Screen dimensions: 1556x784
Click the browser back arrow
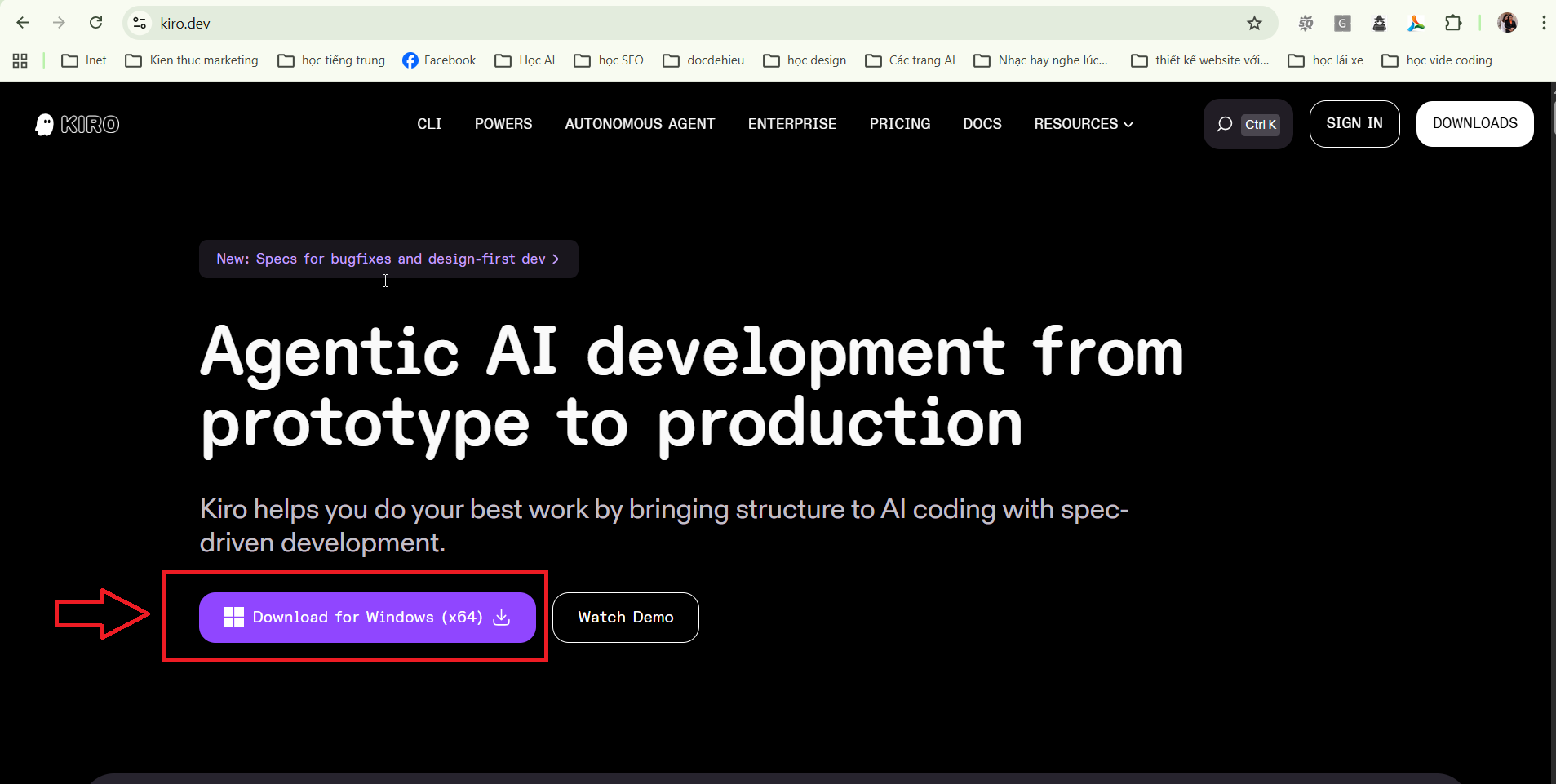click(23, 23)
